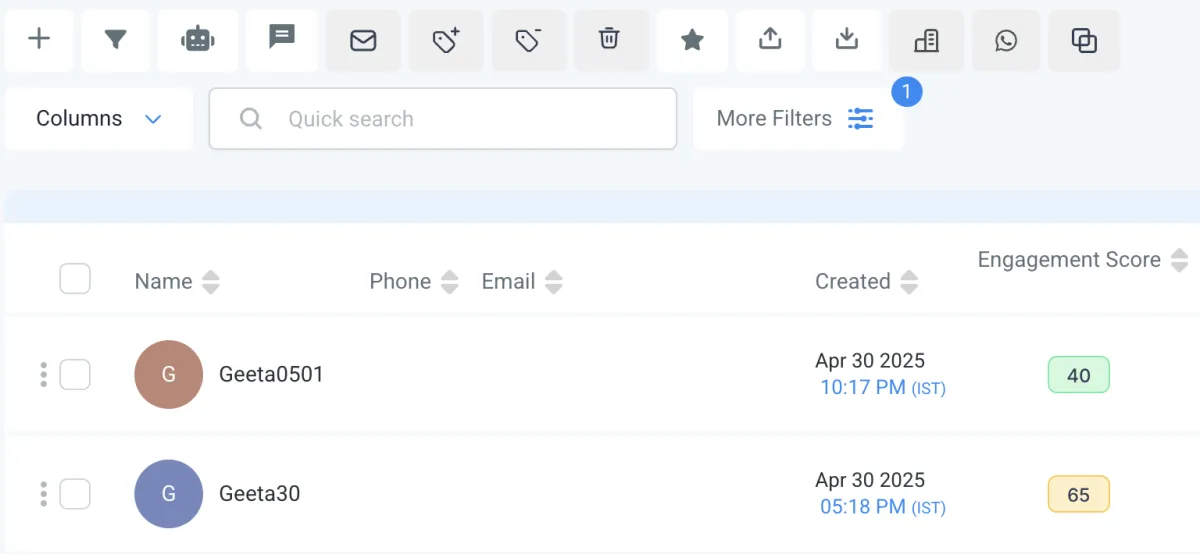Click the robot automation icon
The width and height of the screenshot is (1200, 554).
tap(198, 40)
